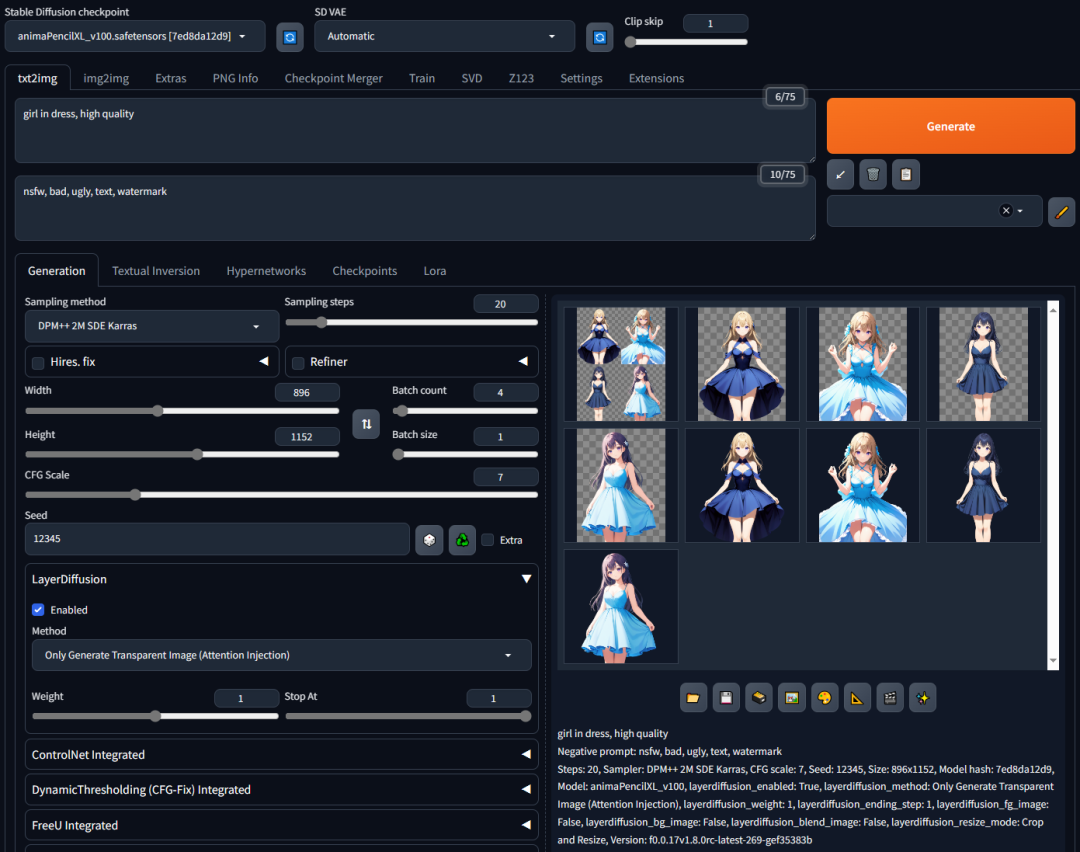Click the random seed dice button

tap(429, 540)
